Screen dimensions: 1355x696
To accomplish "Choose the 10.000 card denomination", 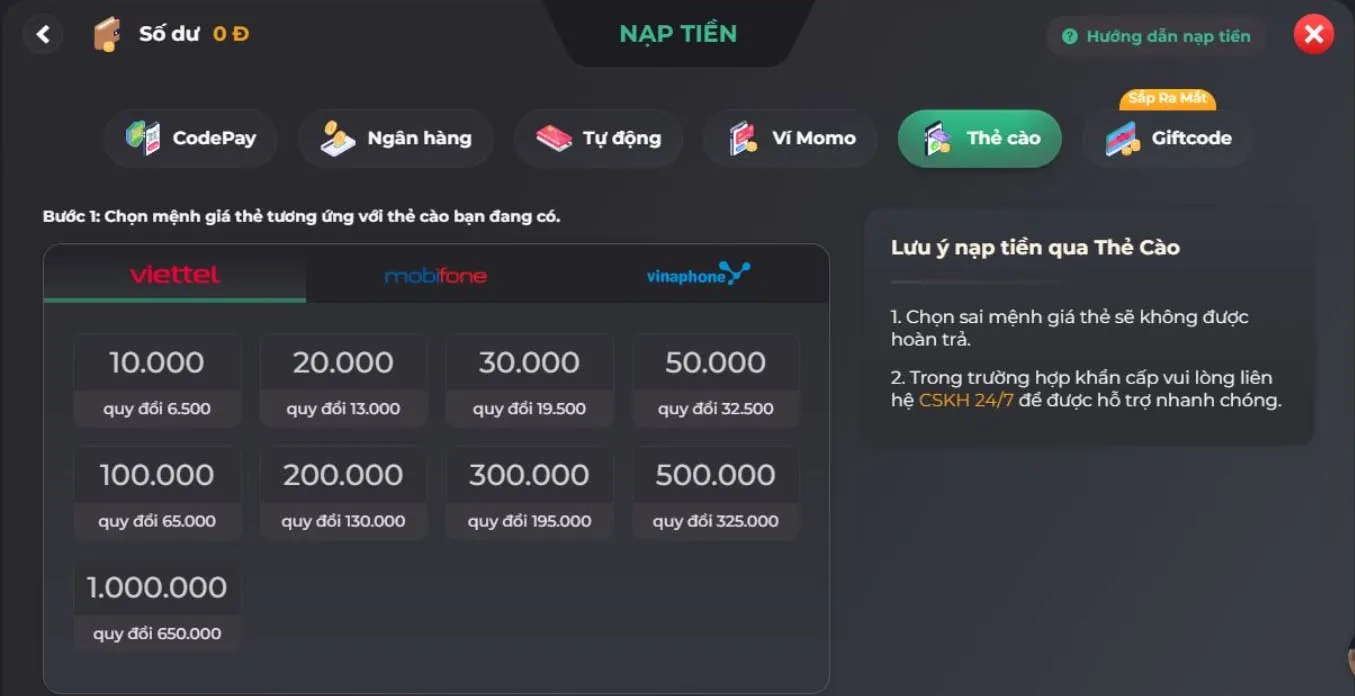I will click(x=157, y=380).
